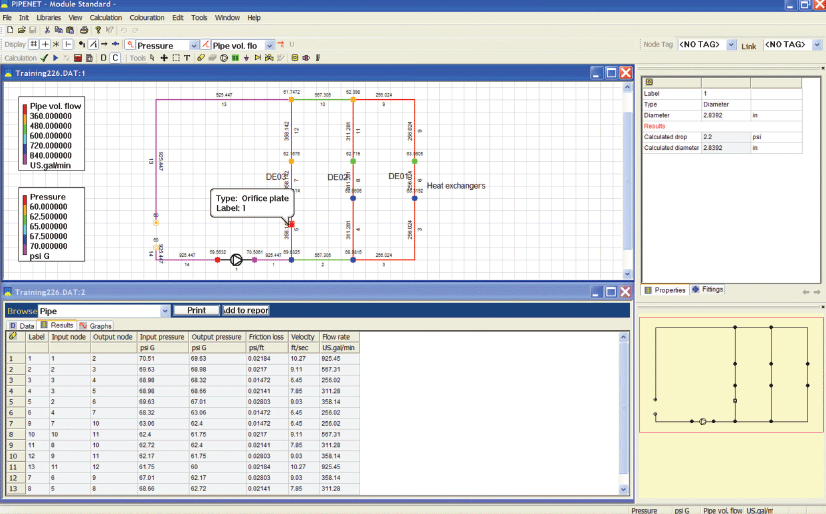Screen dimensions: 826x514
Task: Toggle link label display button
Action: click(x=93, y=44)
